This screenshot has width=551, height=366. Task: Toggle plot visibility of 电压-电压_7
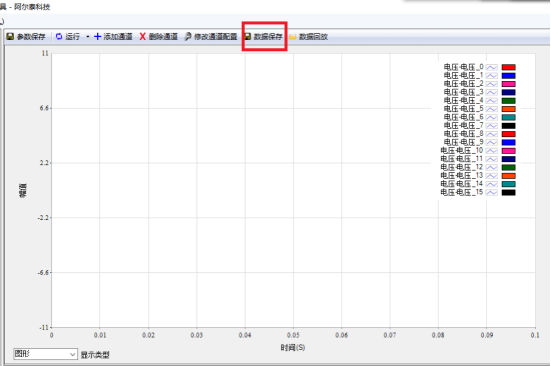pyautogui.click(x=492, y=126)
